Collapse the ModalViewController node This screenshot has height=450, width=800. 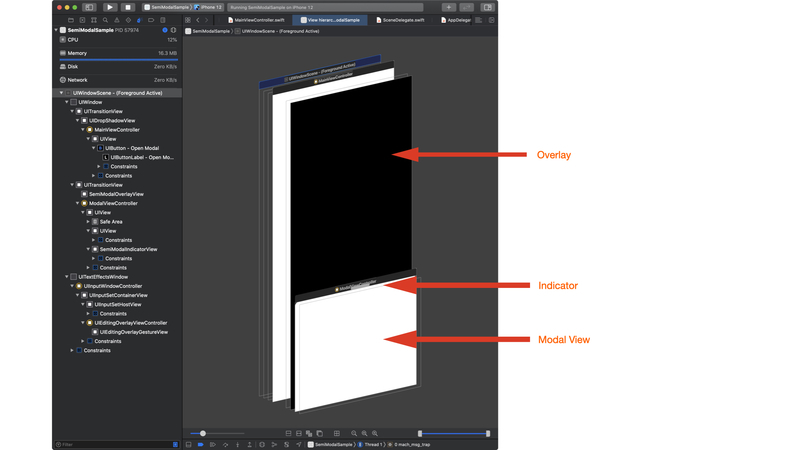pos(78,203)
